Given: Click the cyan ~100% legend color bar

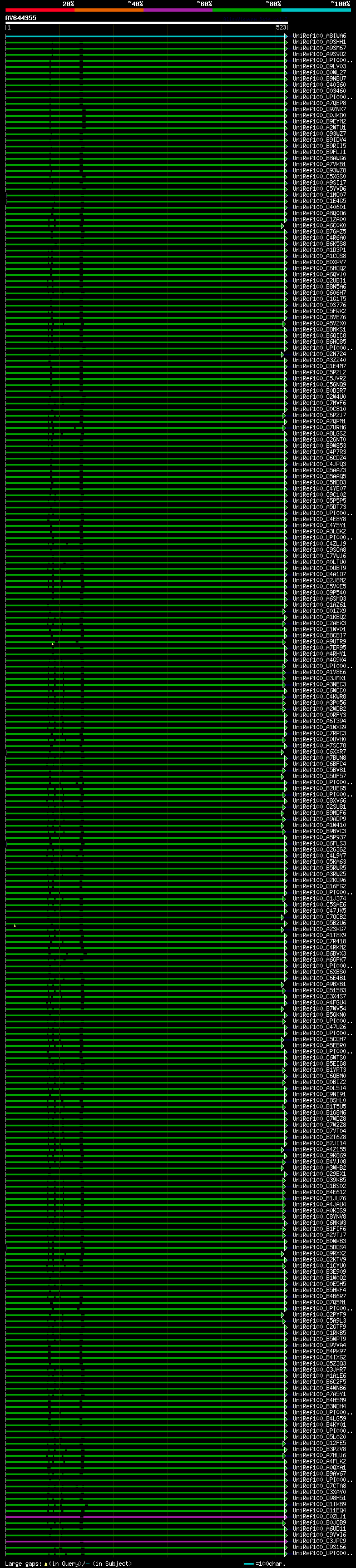Looking at the screenshot, I should (x=317, y=10).
